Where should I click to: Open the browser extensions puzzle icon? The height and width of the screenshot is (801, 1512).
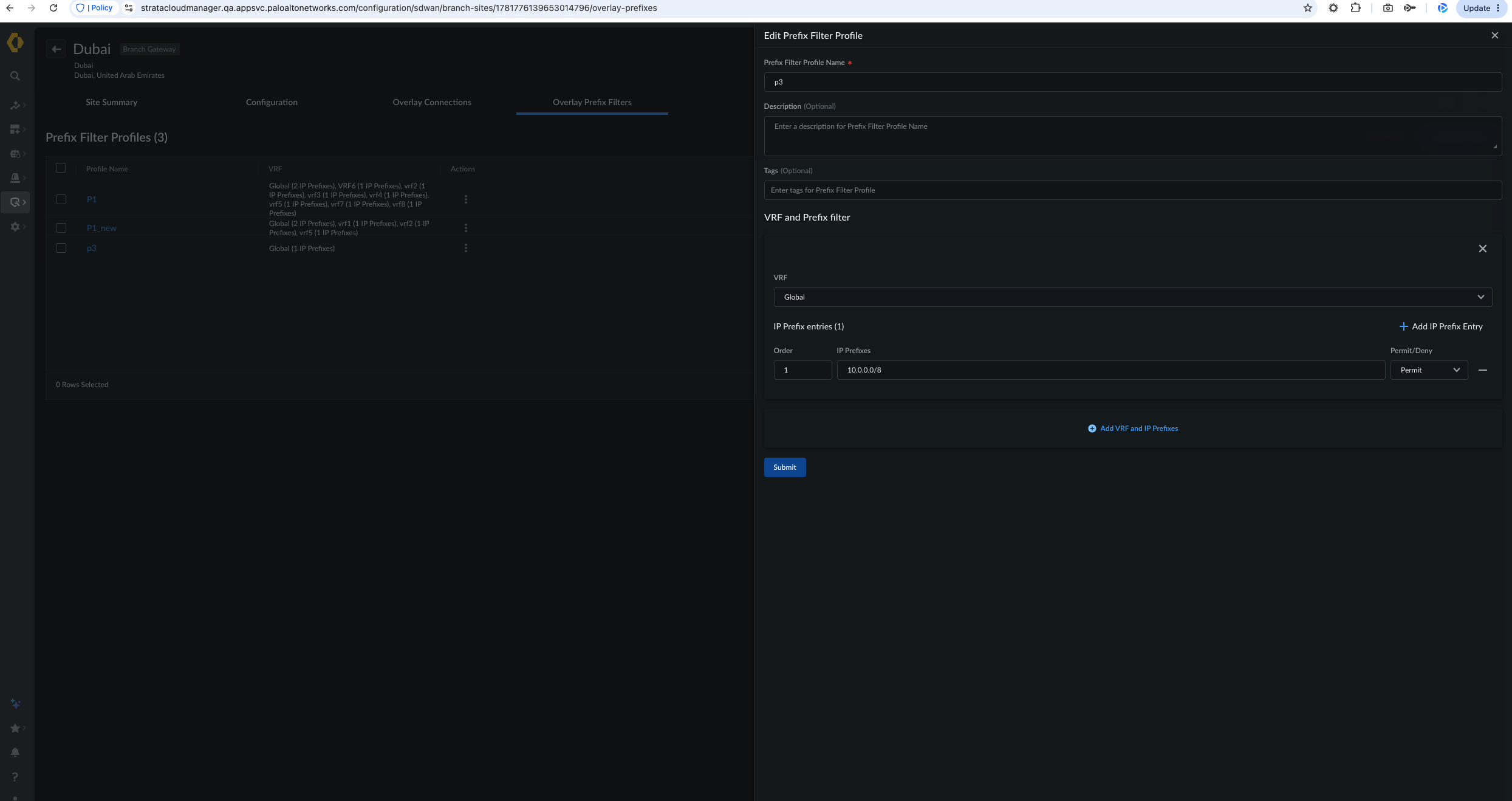tap(1355, 8)
